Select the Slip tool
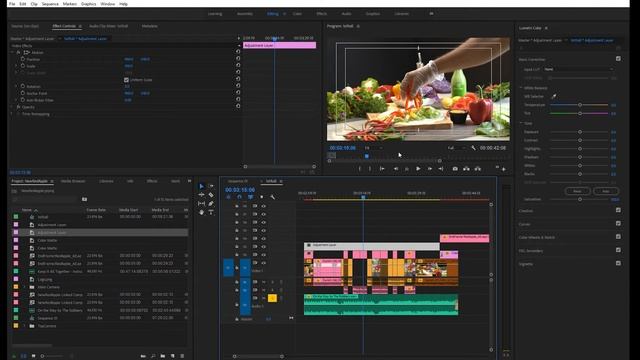Screen dimensions: 640x360 (x=202, y=203)
